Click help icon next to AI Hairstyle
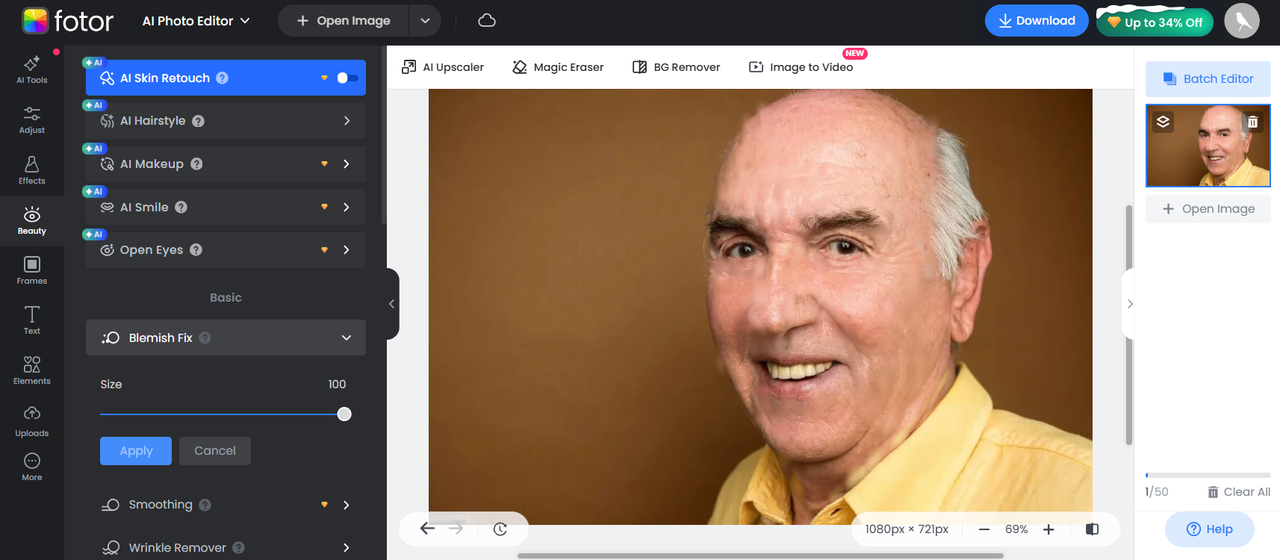The width and height of the screenshot is (1280, 560). tap(198, 121)
